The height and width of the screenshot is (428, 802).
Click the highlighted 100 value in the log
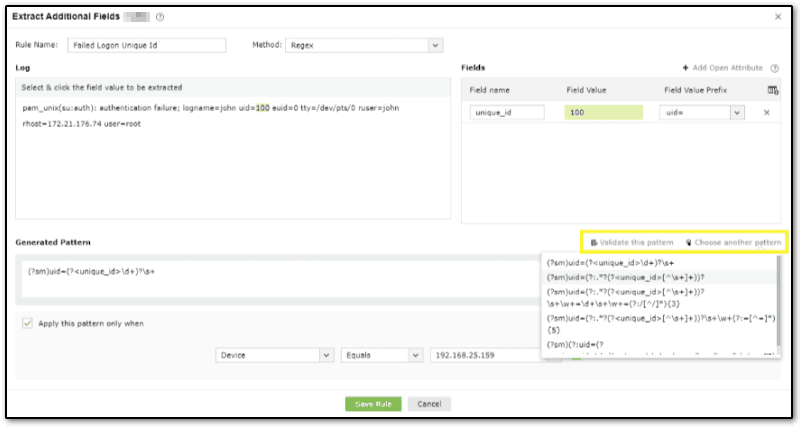262,108
